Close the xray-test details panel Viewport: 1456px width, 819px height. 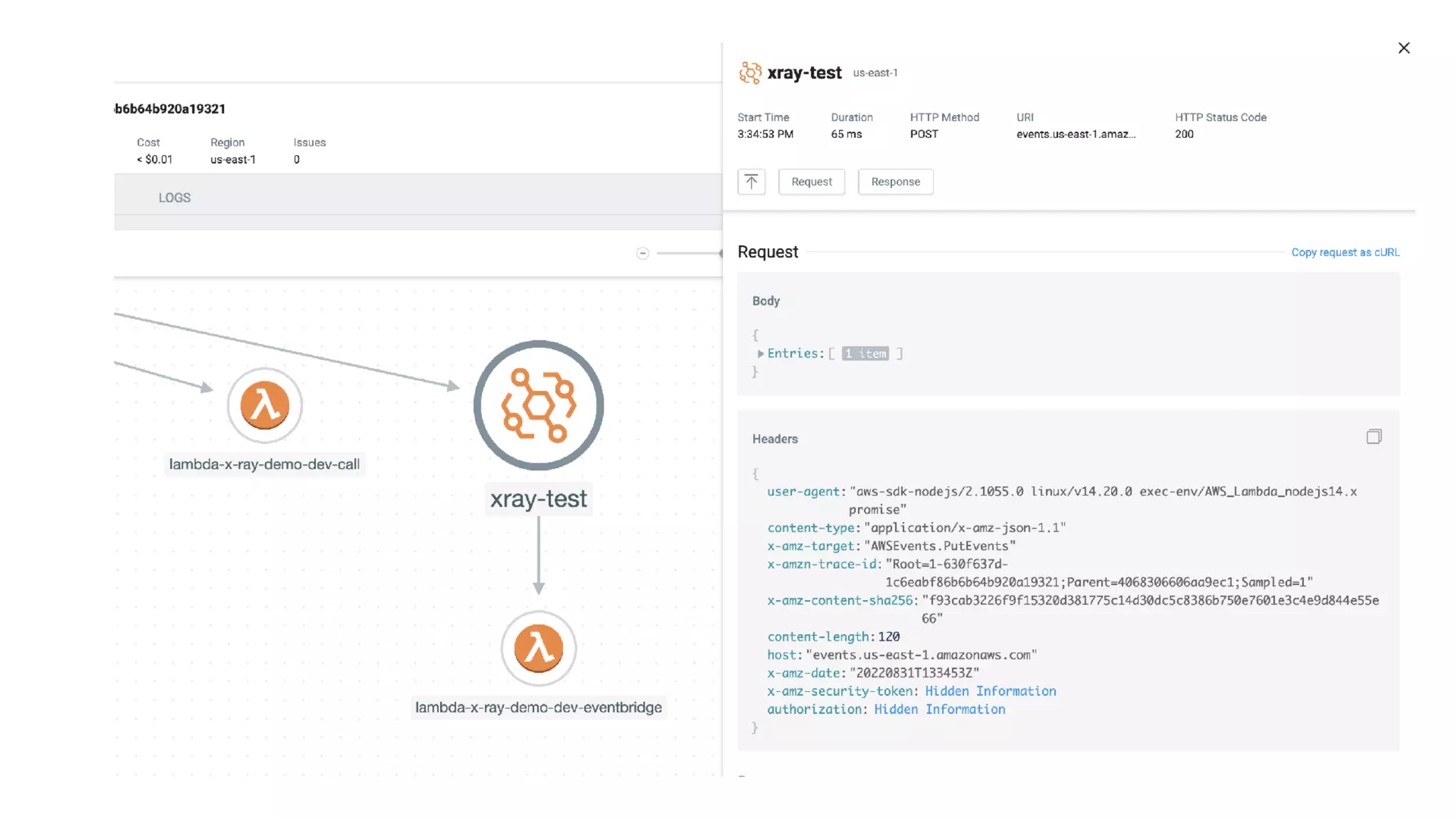tap(1403, 48)
